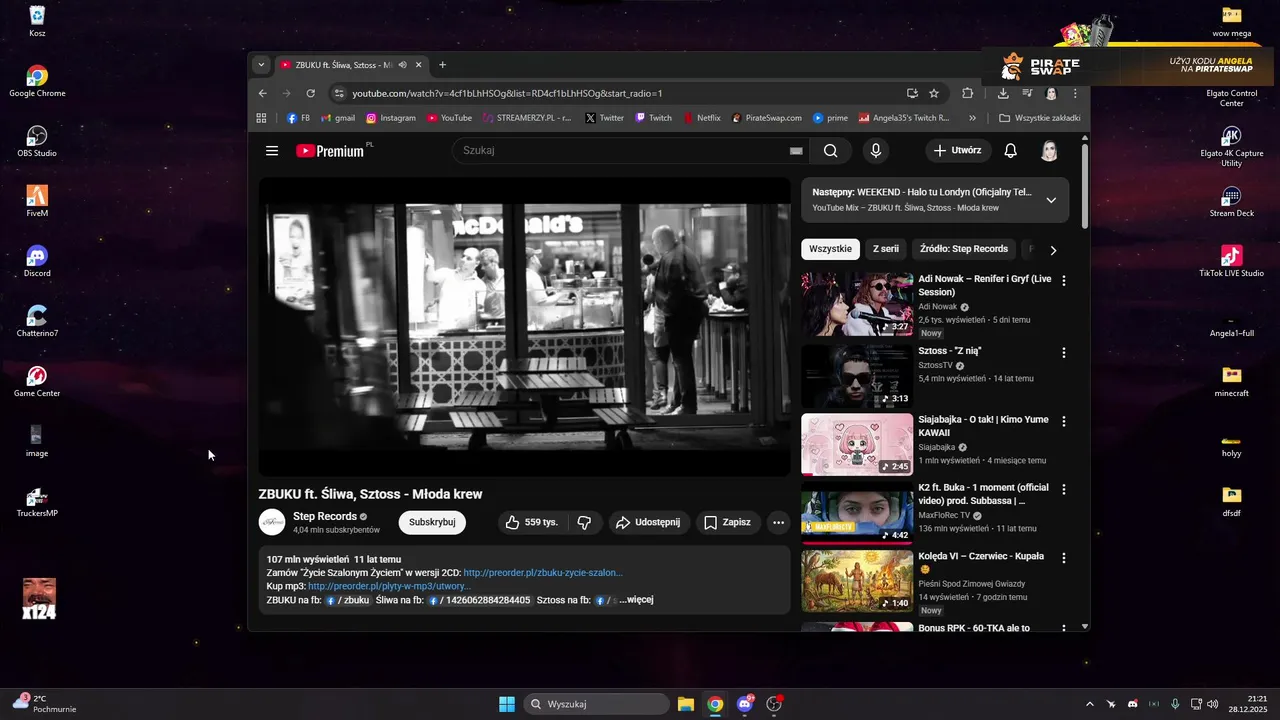Click the Step Records channel avatar

272,522
